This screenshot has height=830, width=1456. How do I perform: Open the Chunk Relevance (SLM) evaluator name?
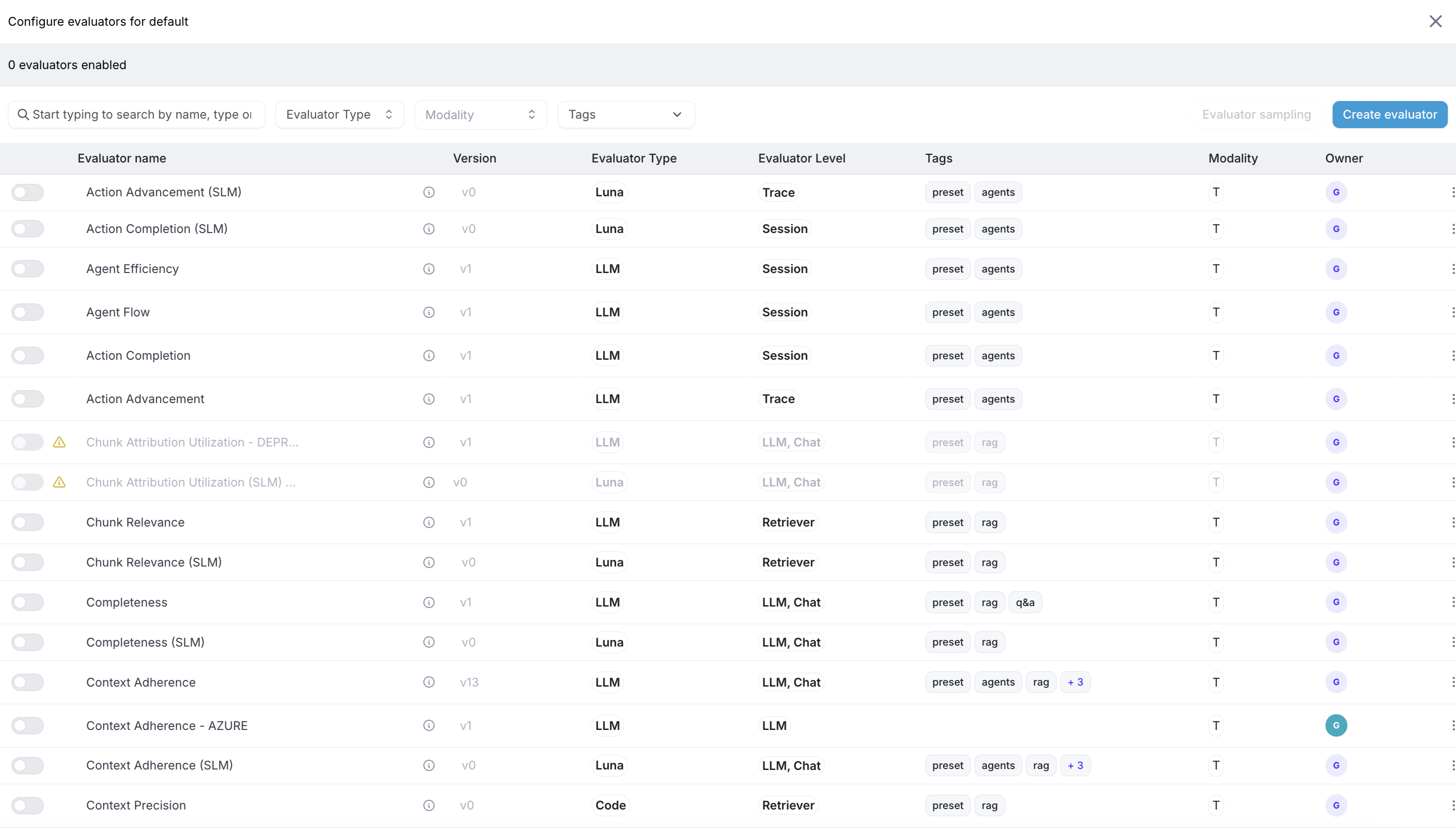point(153,562)
